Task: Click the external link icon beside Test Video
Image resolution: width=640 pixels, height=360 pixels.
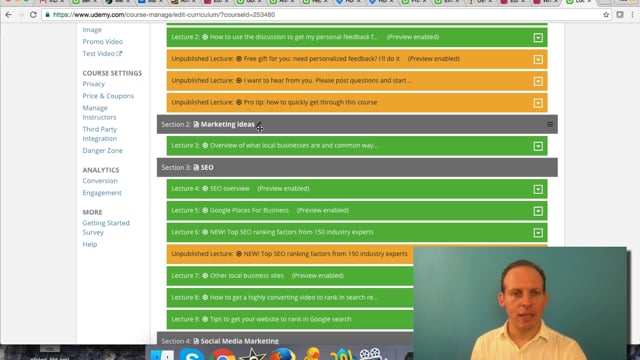Action: pyautogui.click(x=119, y=53)
